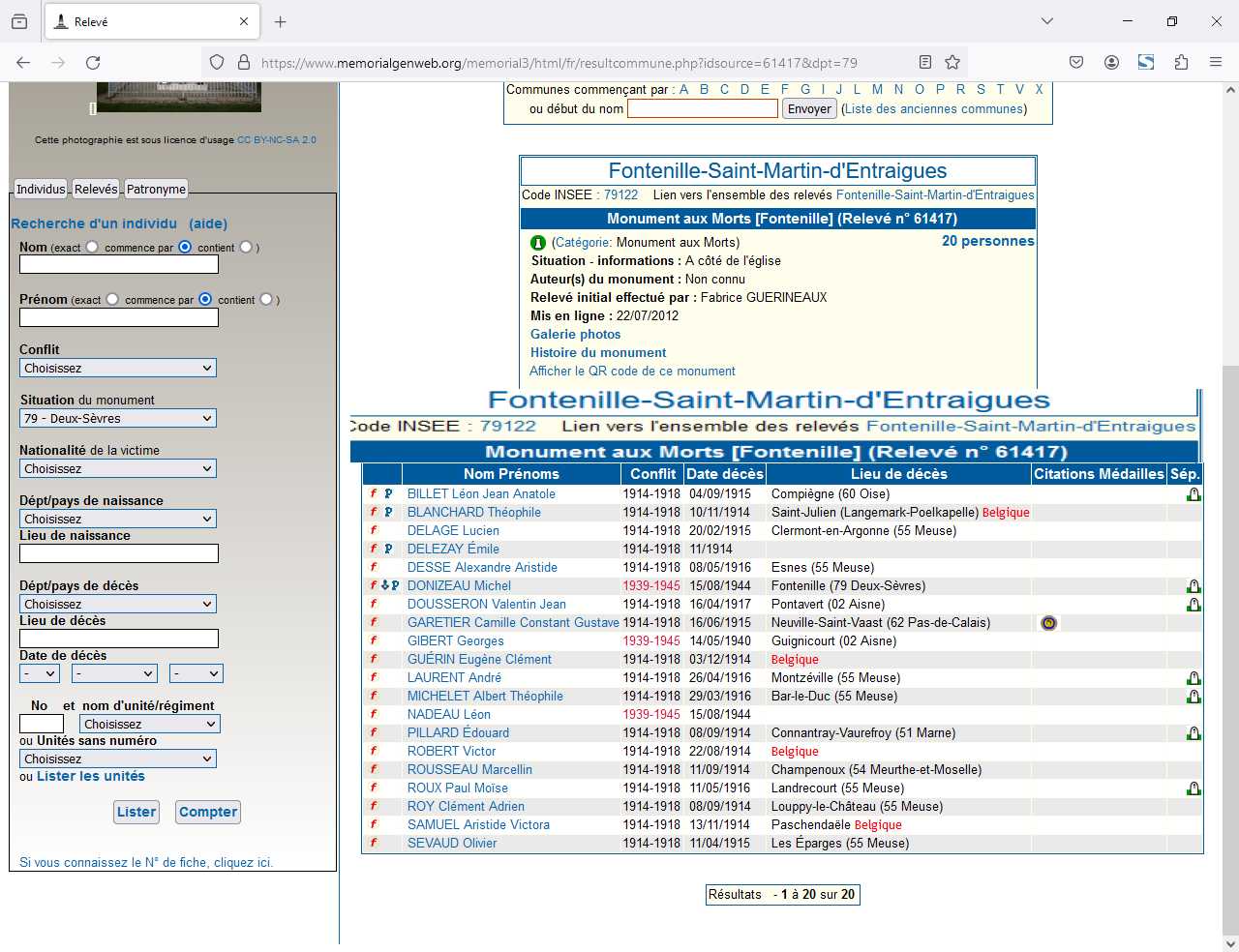The width and height of the screenshot is (1239, 952).
Task: Expand the 'Situation du monument' dropdown showing 79 - Deux-Sèvres
Action: click(118, 419)
